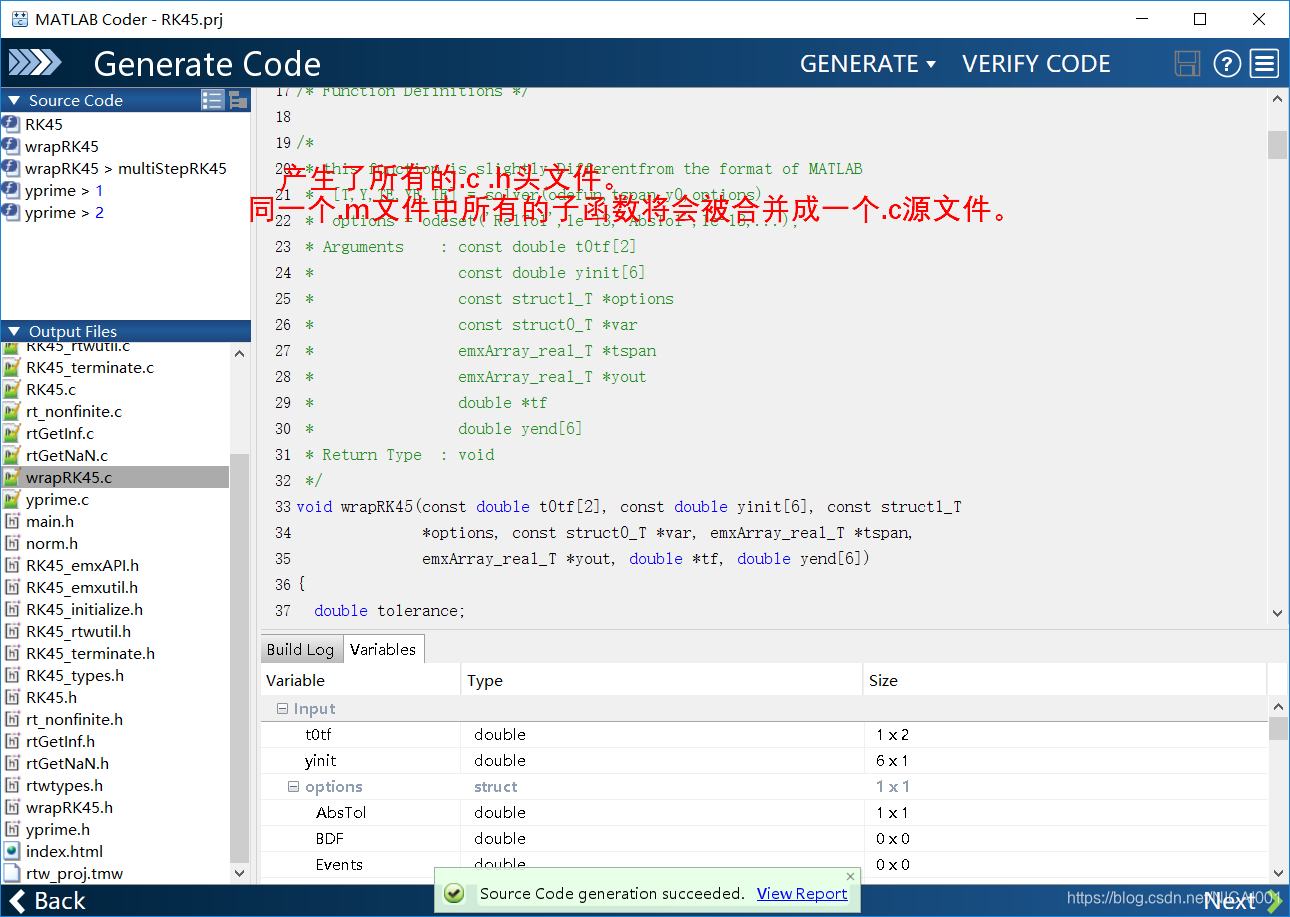1290x917 pixels.
Task: Select function icon beside RK45 source
Action: 11,124
